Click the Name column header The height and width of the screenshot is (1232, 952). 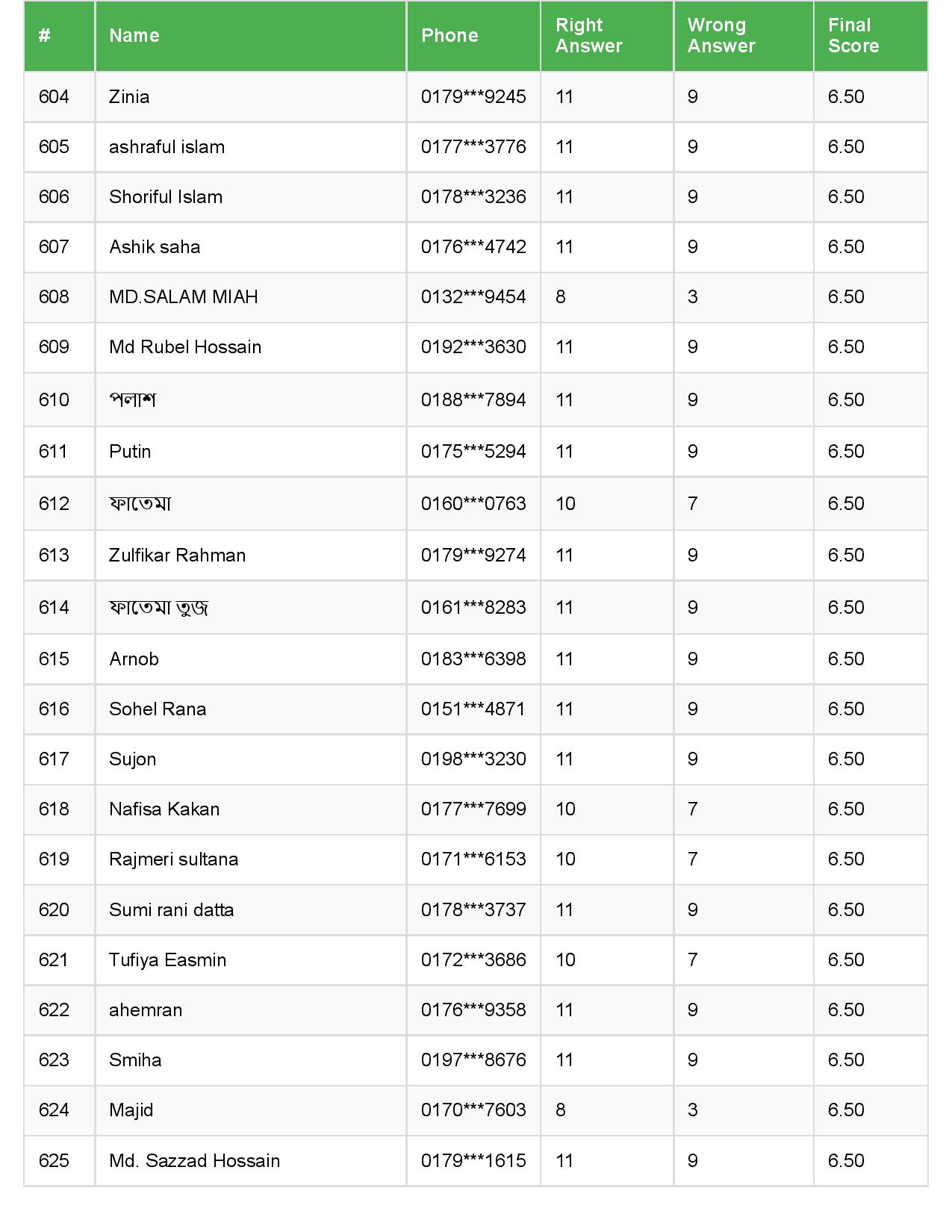(x=134, y=36)
